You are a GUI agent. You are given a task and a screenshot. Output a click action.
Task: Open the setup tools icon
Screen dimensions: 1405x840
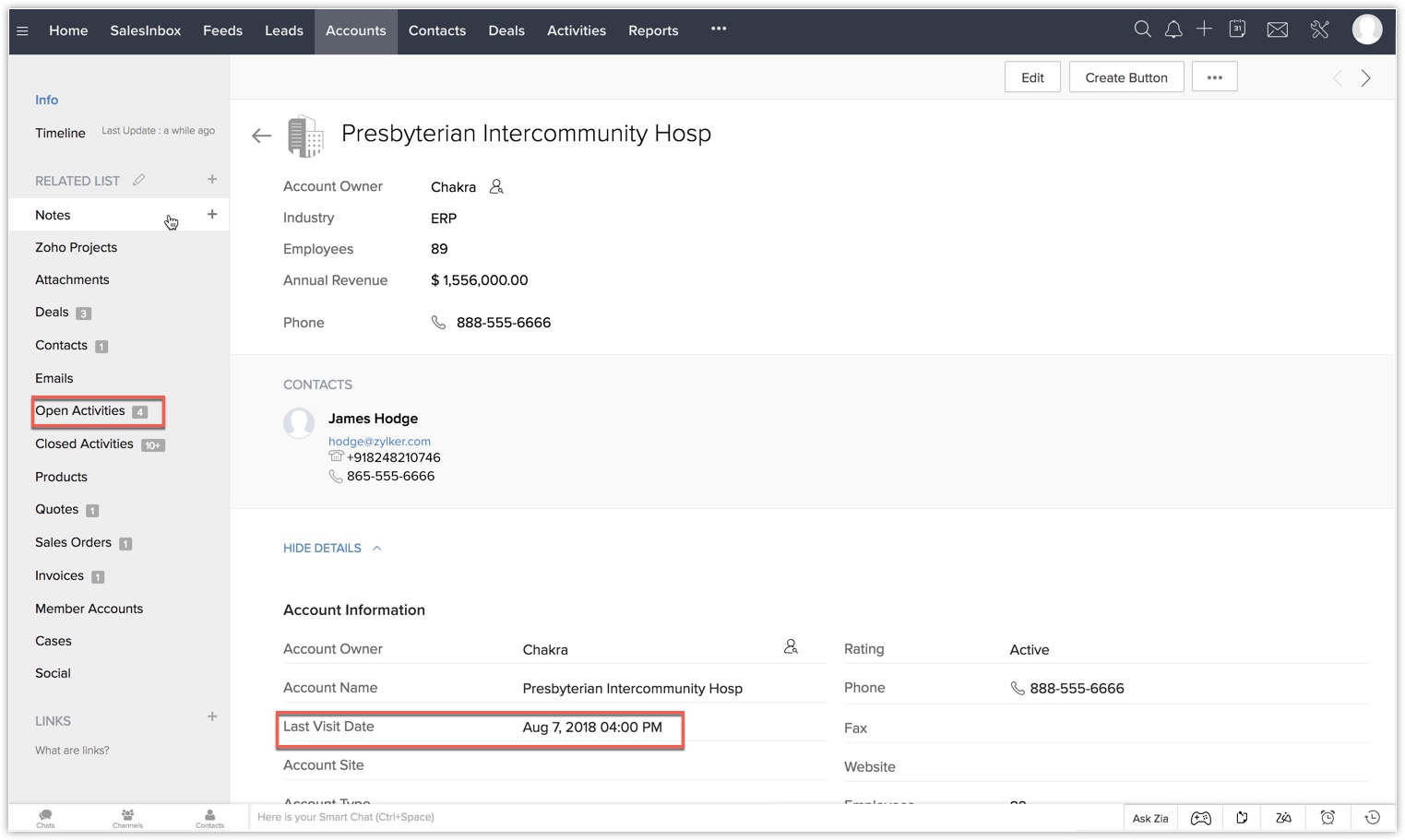[1320, 30]
